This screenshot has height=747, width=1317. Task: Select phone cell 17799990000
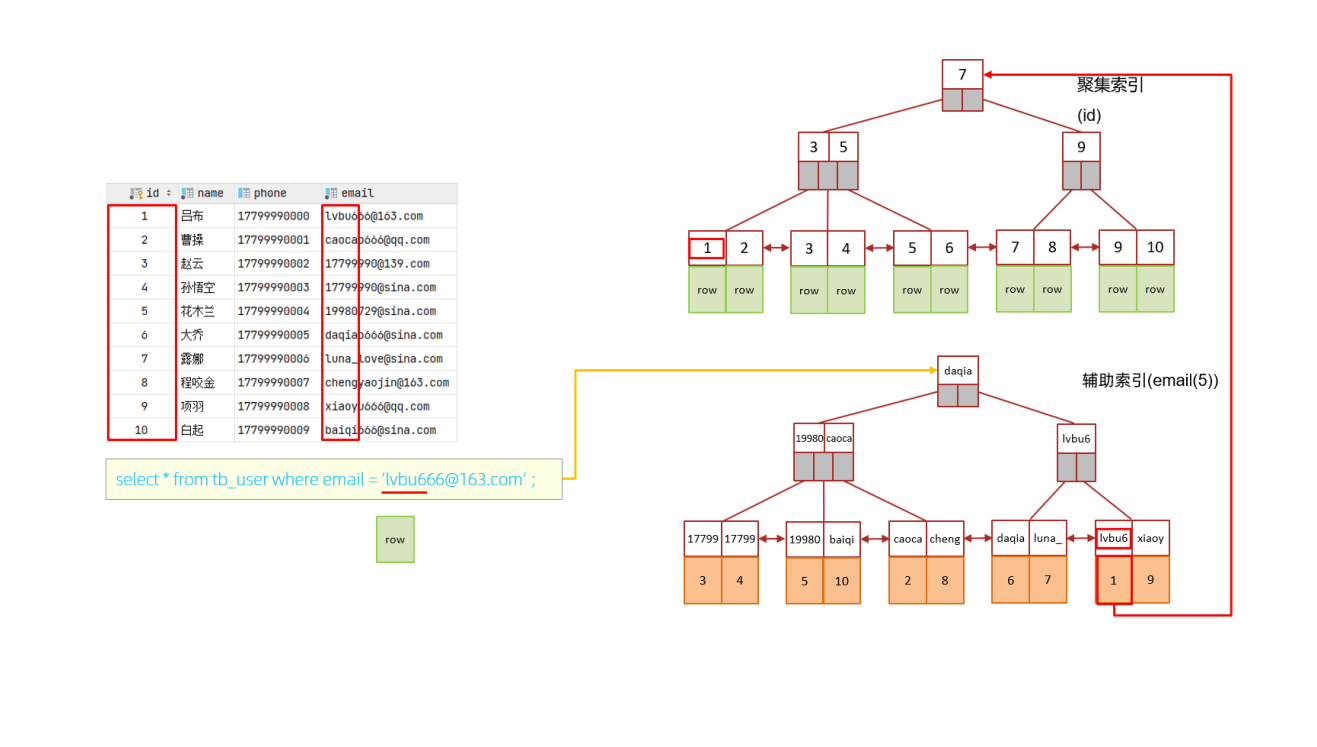click(x=273, y=216)
